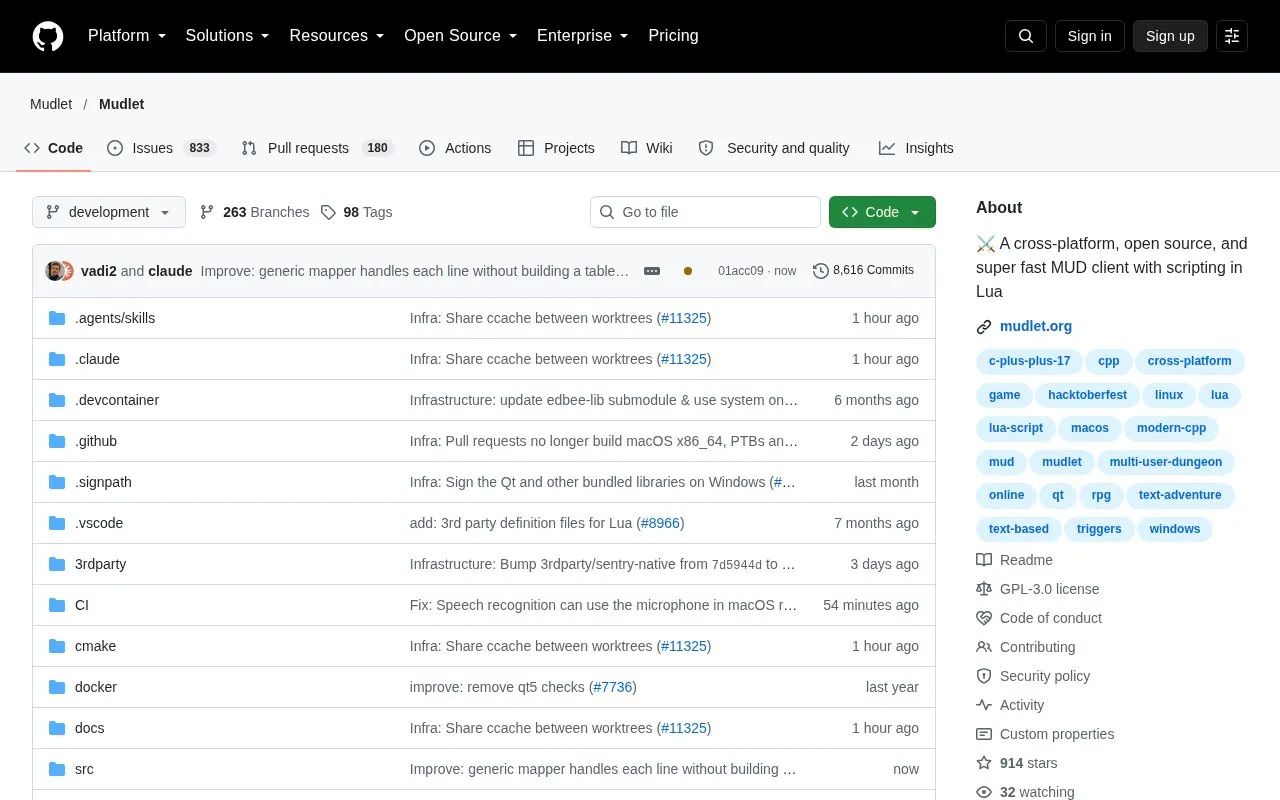
Task: Open the green Code dropdown
Action: 882,212
